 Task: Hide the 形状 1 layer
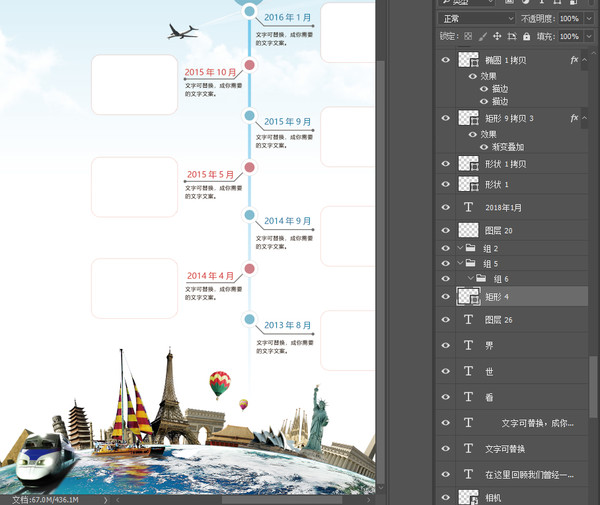445,184
